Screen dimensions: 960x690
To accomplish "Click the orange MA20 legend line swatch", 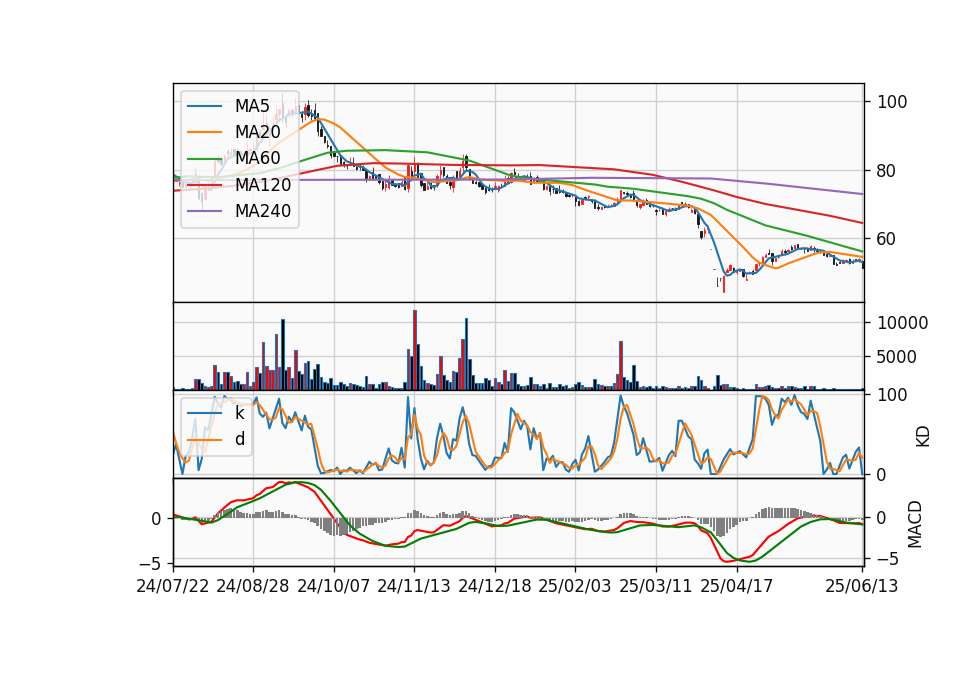I will 204,132.
